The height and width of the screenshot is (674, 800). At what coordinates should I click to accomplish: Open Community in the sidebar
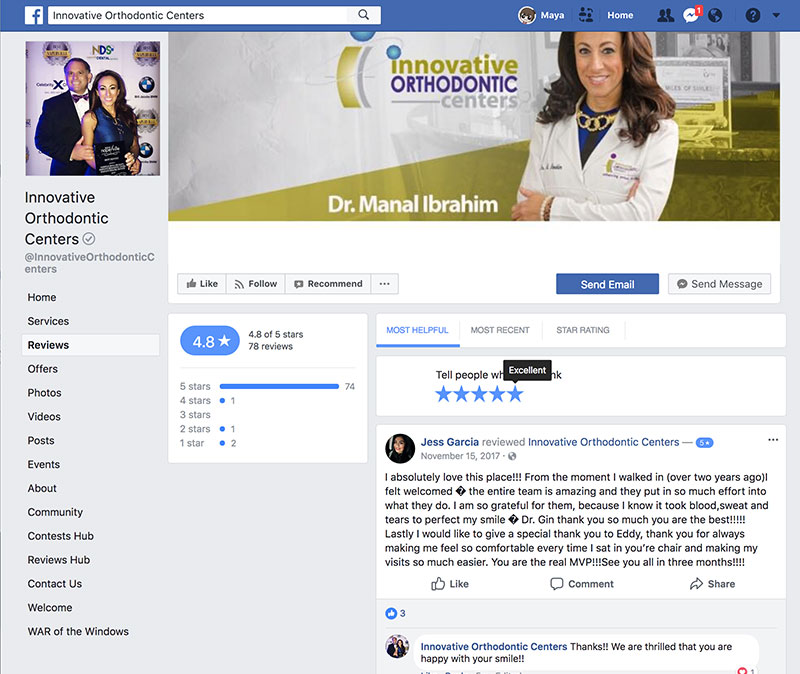pyautogui.click(x=55, y=512)
